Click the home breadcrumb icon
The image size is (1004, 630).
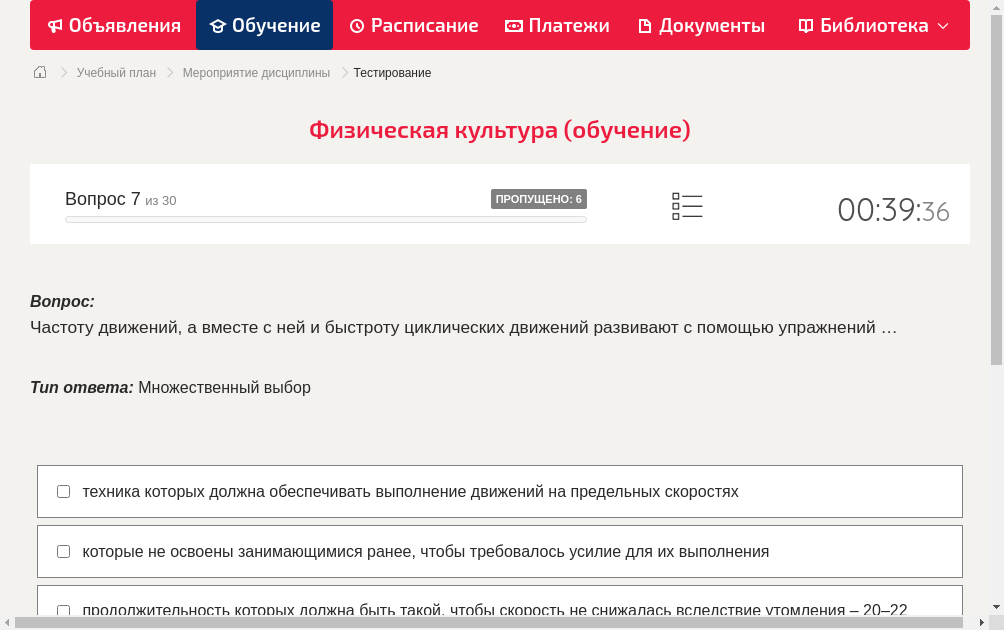(x=40, y=72)
